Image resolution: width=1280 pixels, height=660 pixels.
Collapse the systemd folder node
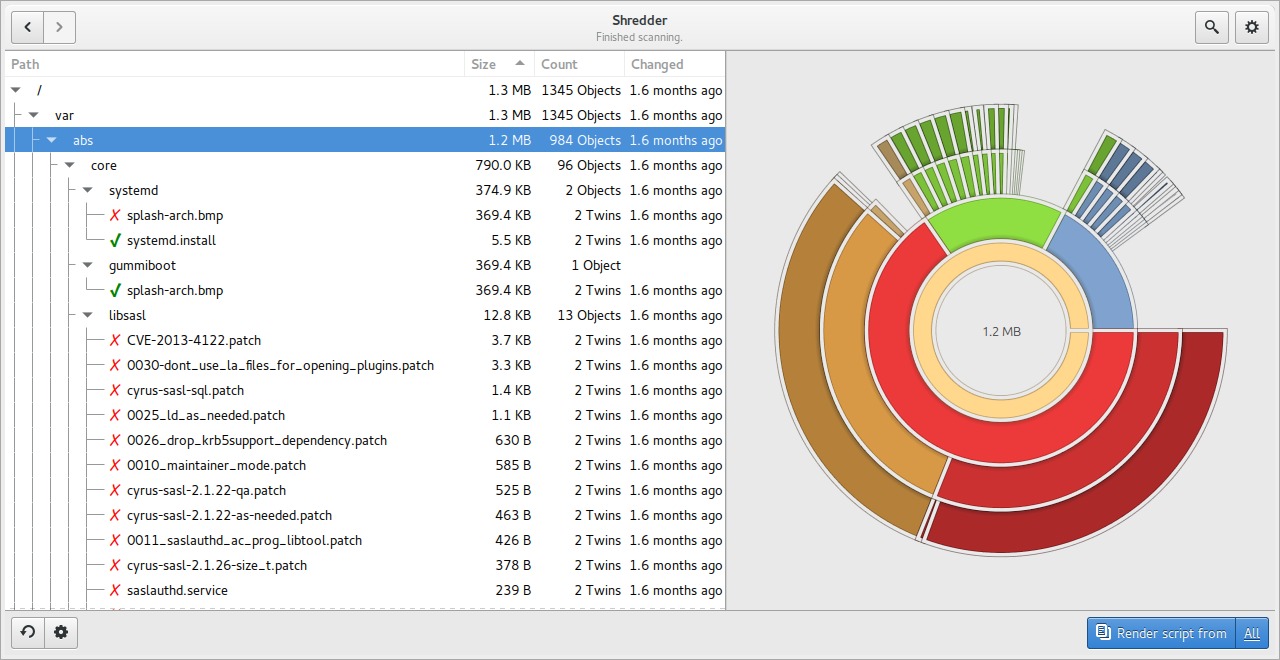pos(88,191)
